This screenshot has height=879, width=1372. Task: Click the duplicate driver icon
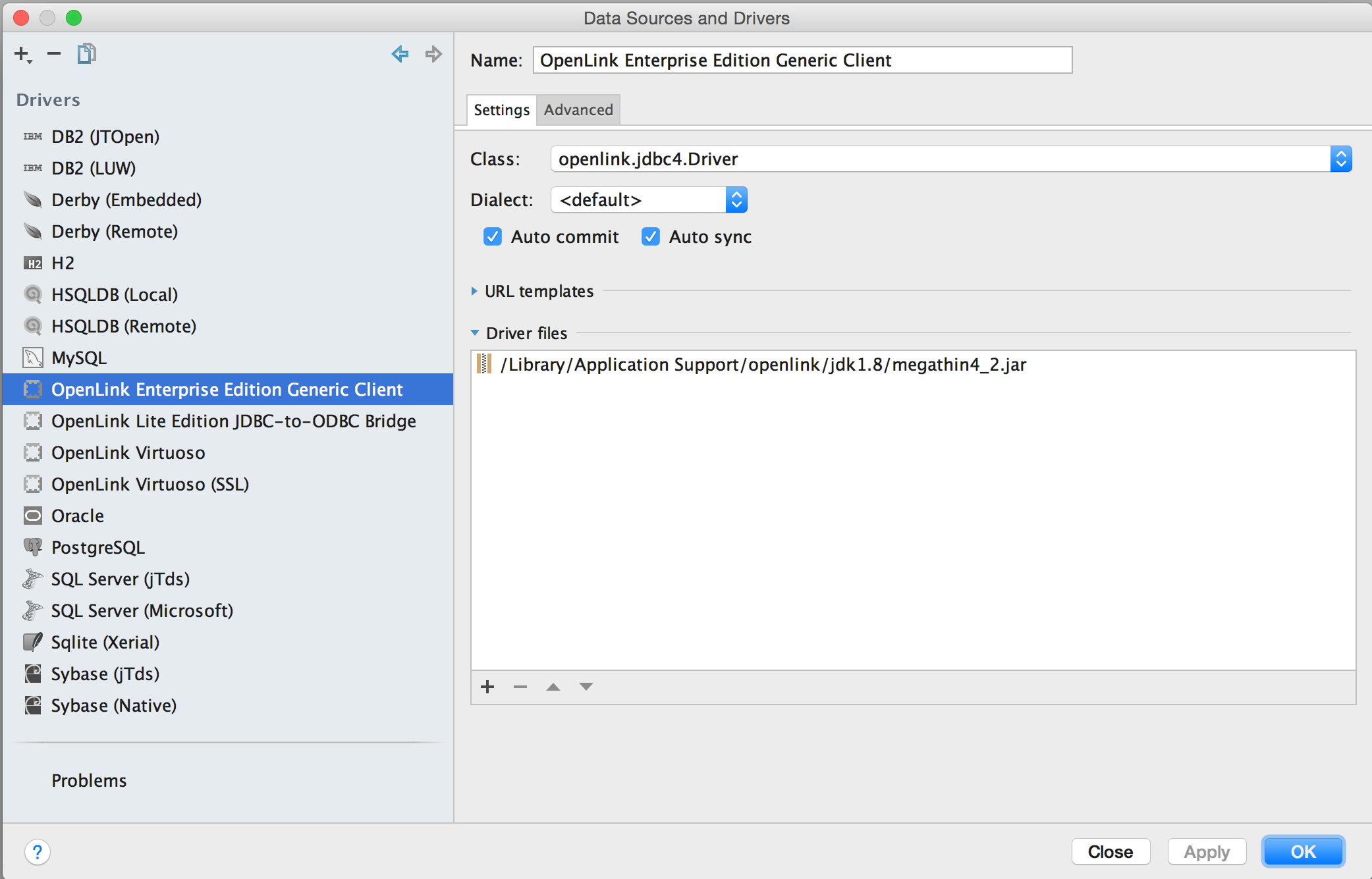coord(86,53)
